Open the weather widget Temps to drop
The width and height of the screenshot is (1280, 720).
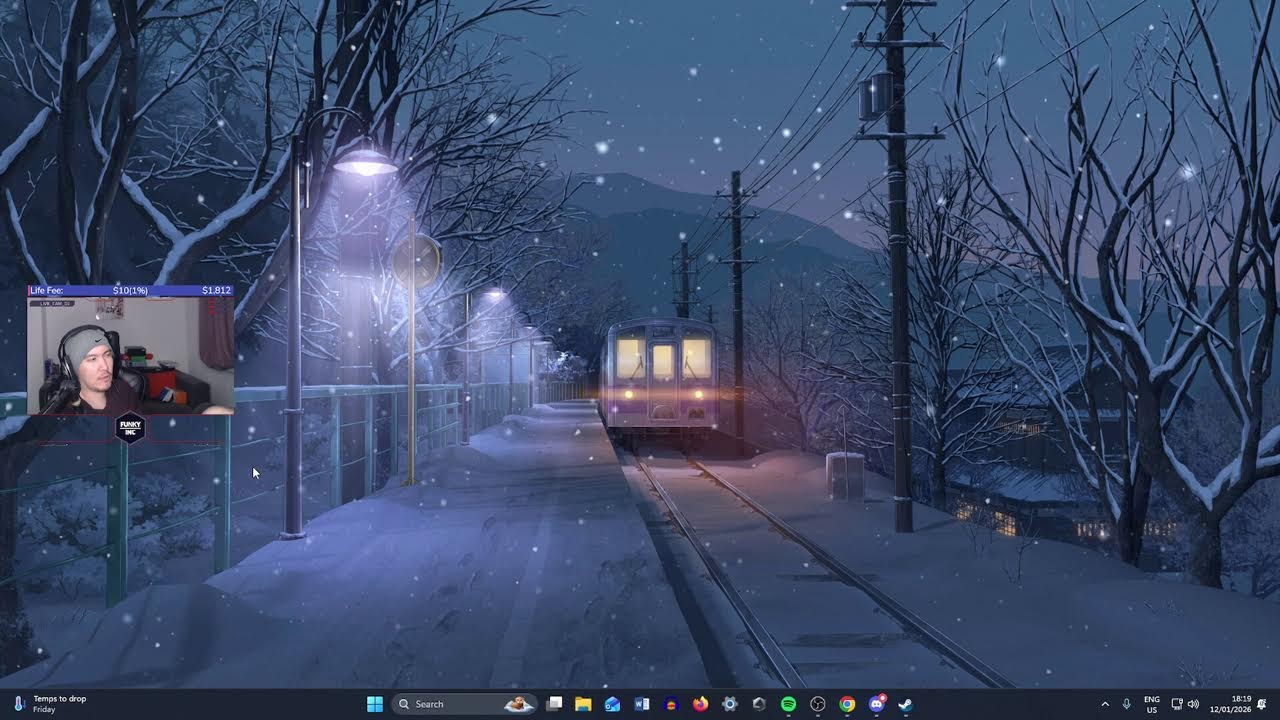[50, 704]
